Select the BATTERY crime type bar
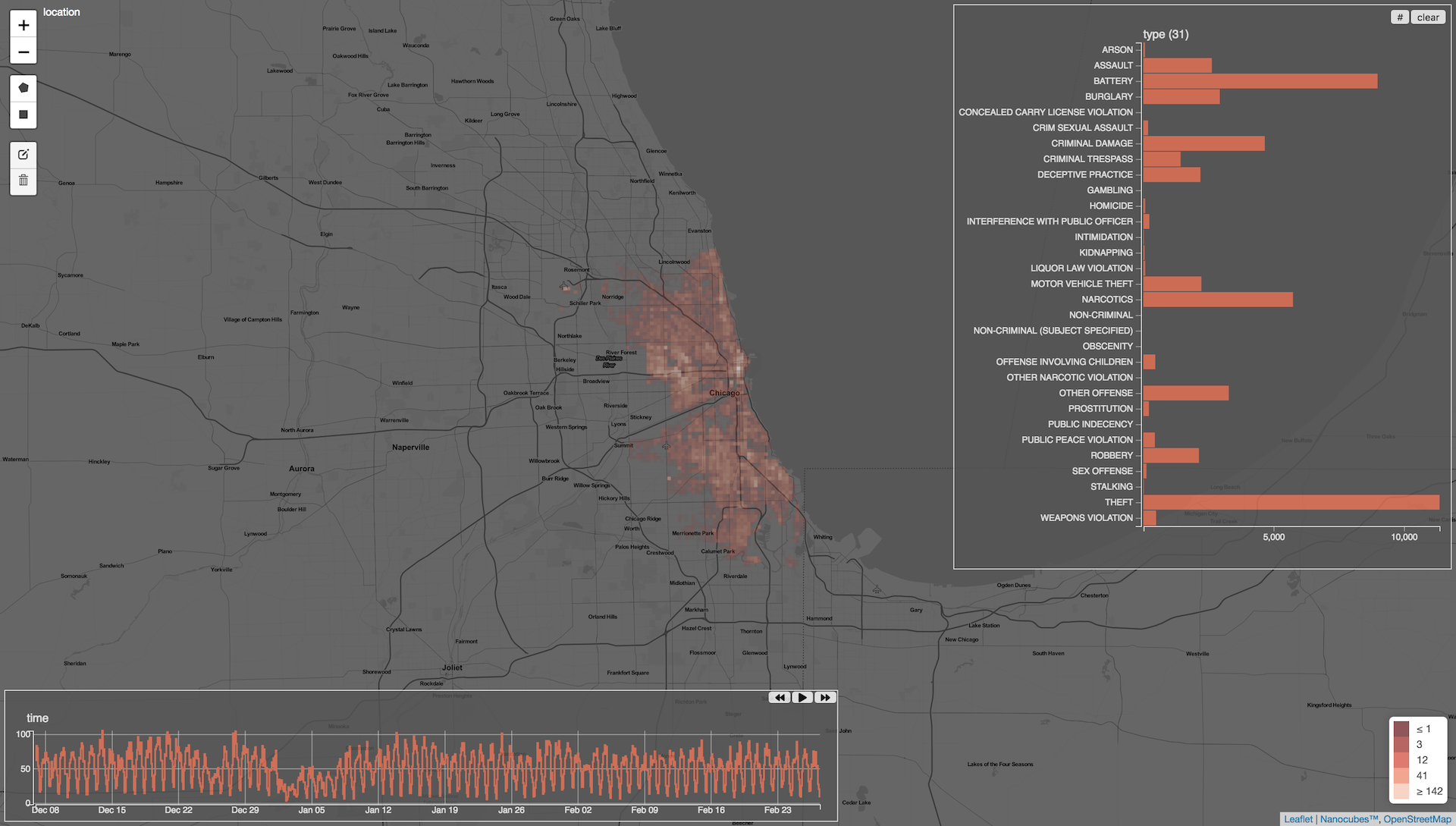Viewport: 1456px width, 826px height. click(x=1259, y=81)
